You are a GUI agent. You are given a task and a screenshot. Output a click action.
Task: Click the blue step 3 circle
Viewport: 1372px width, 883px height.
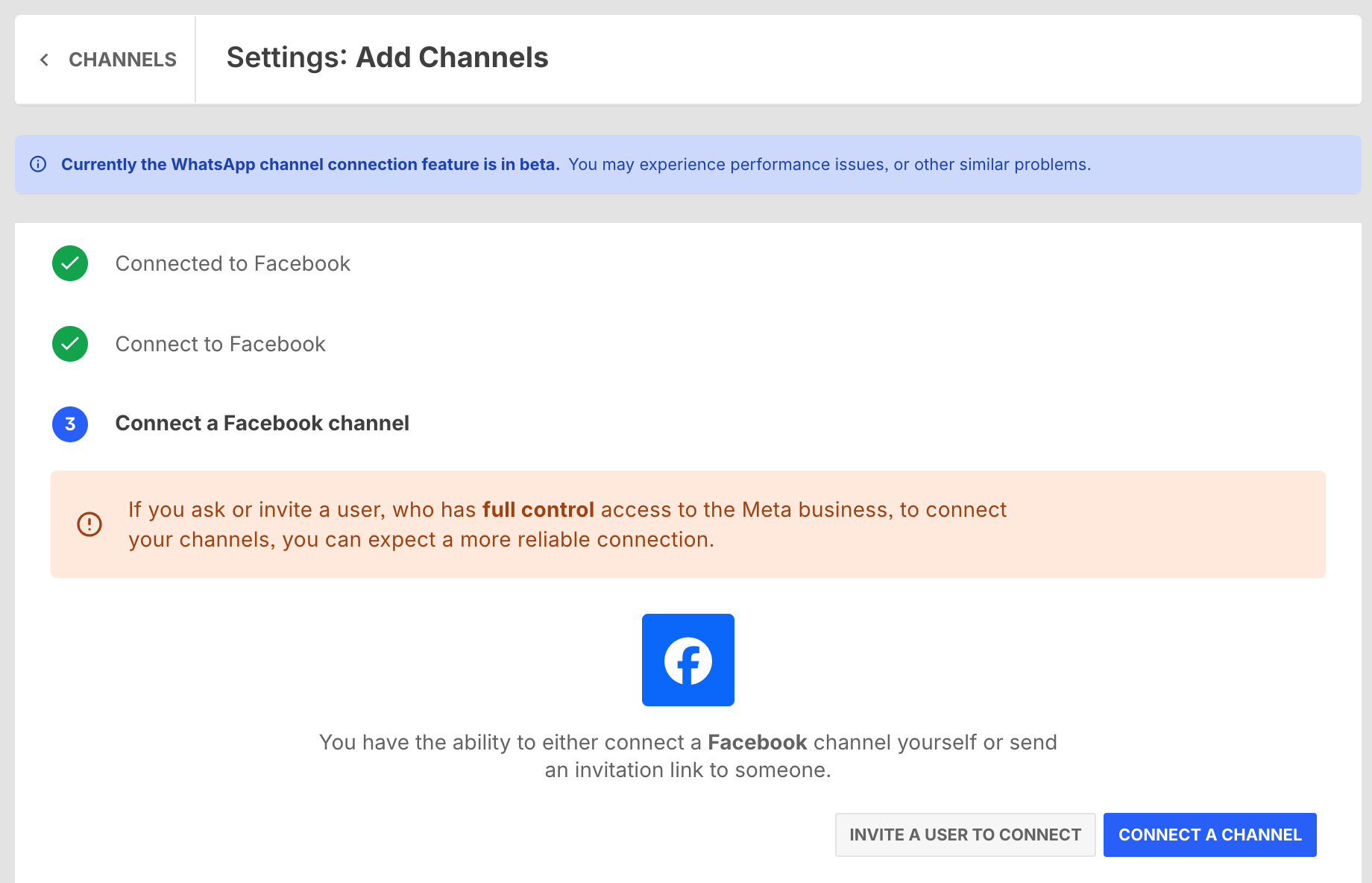70,424
